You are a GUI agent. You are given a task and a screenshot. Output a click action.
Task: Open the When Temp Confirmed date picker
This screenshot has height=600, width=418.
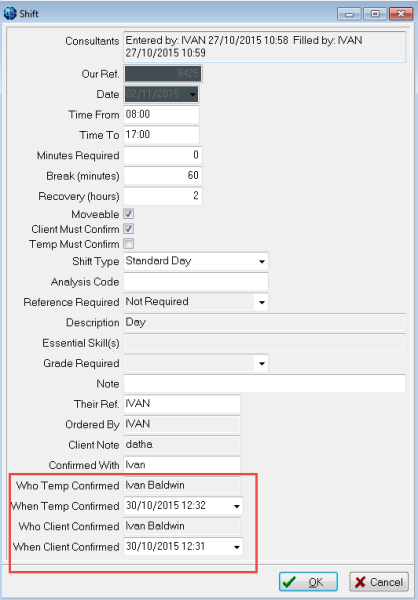pyautogui.click(x=237, y=506)
